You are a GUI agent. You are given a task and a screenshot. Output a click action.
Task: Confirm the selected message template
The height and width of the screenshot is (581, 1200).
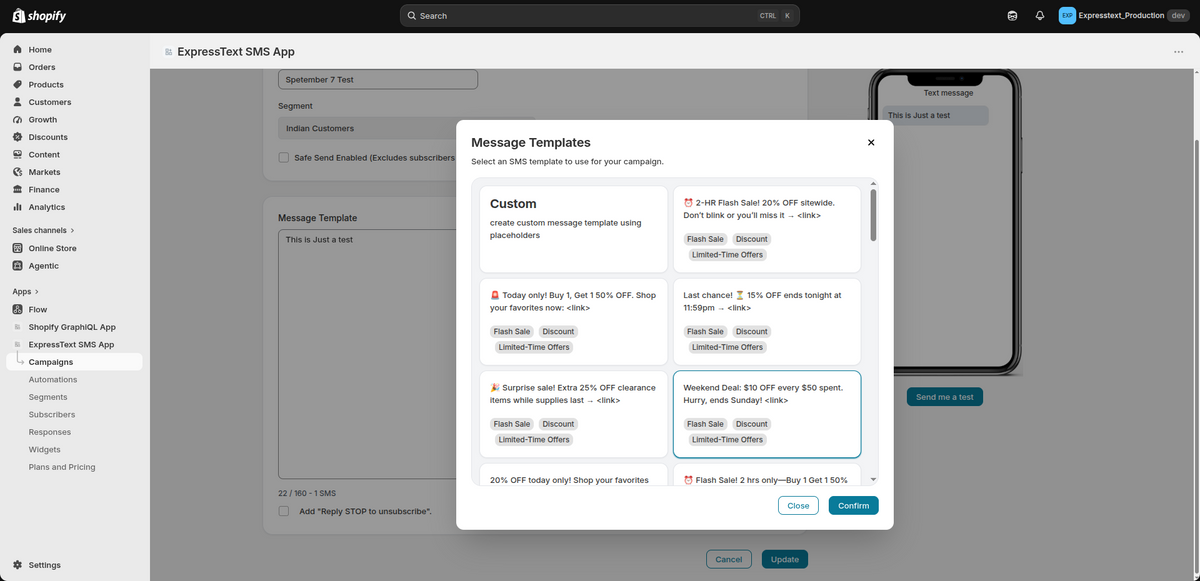click(x=854, y=506)
